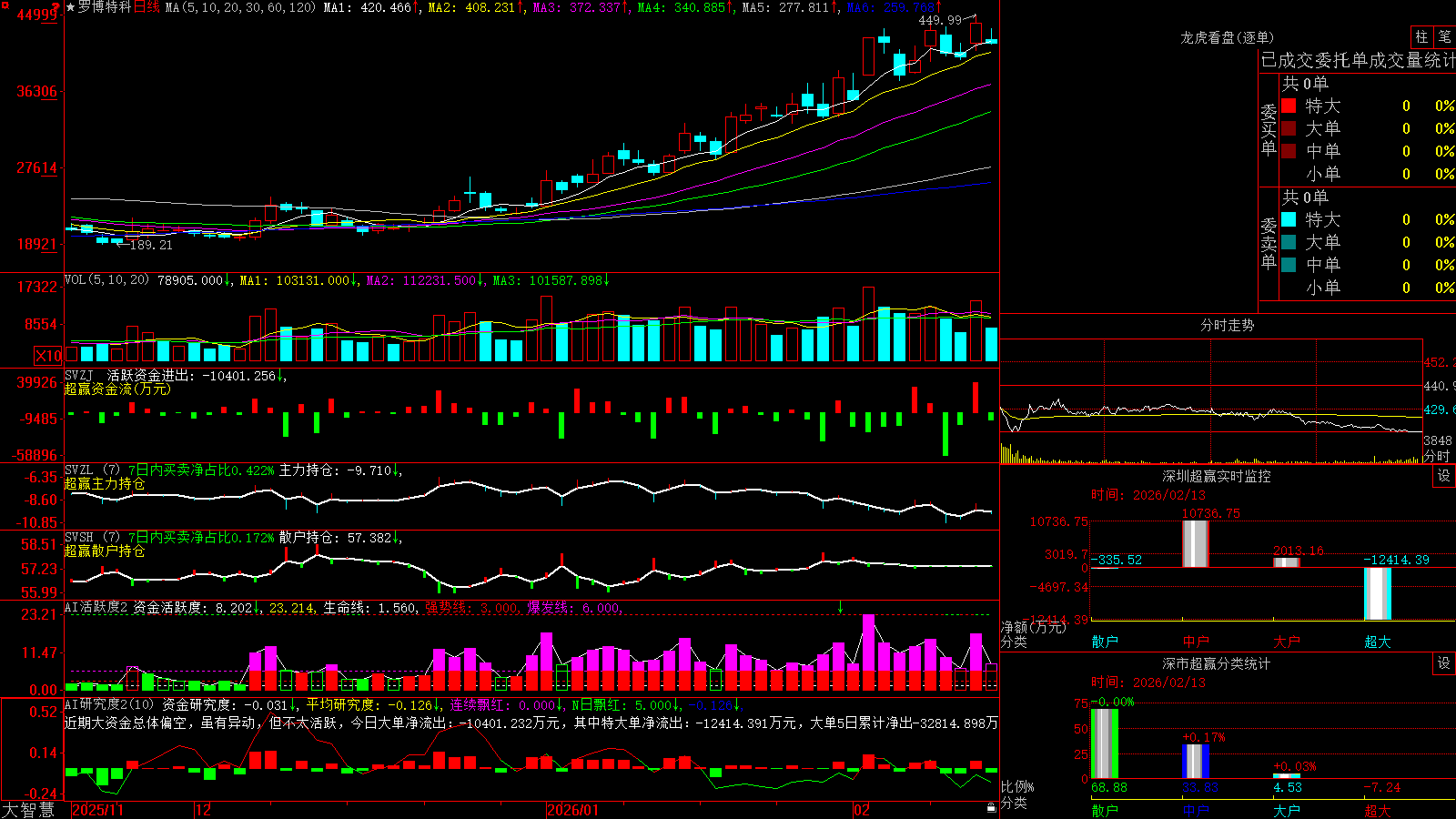Click the green down-arrow marker in AI活跃度 panel
Image resolution: width=1456 pixels, height=819 pixels.
pyautogui.click(x=840, y=607)
